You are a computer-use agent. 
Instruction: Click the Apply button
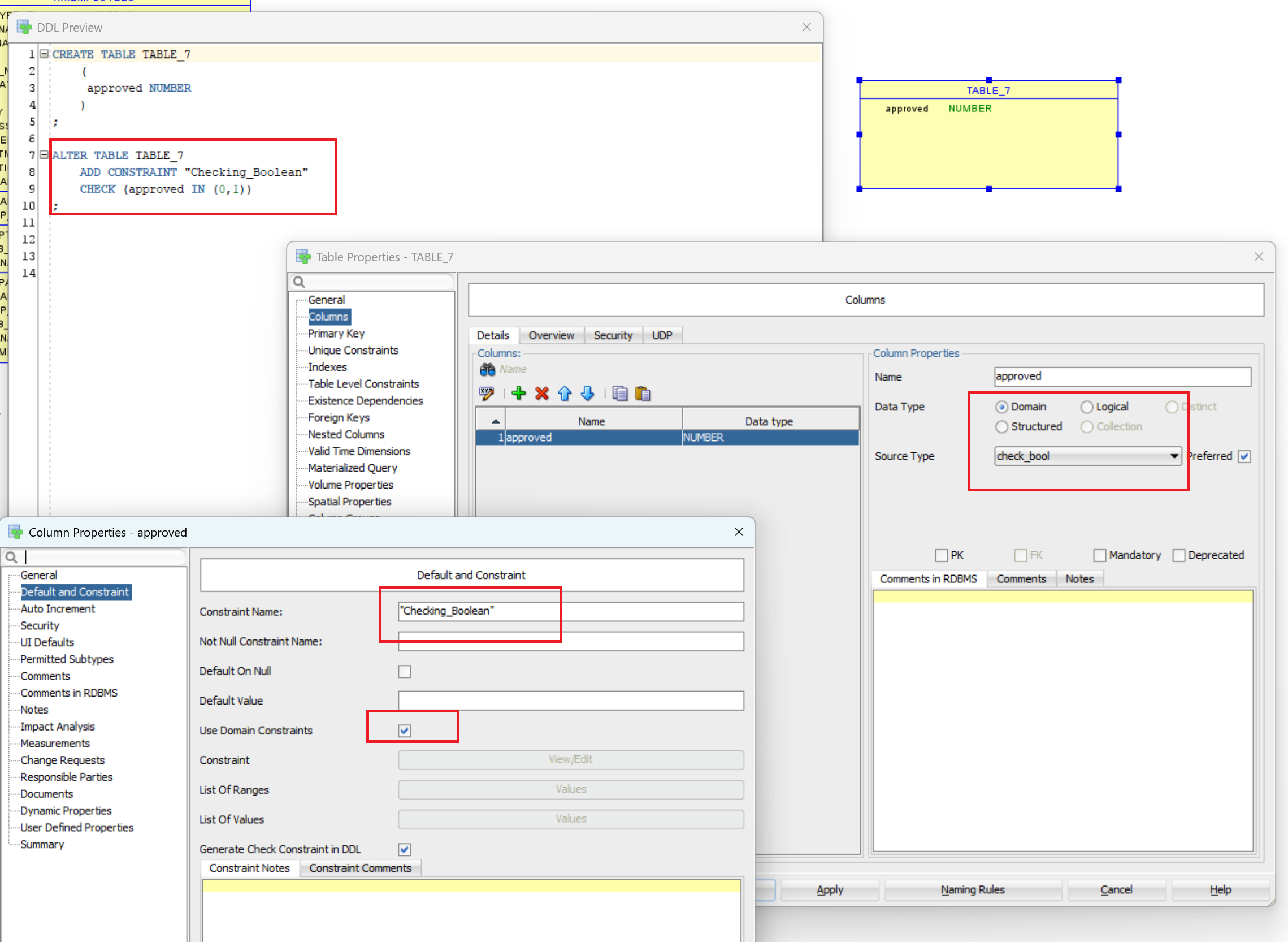click(829, 889)
